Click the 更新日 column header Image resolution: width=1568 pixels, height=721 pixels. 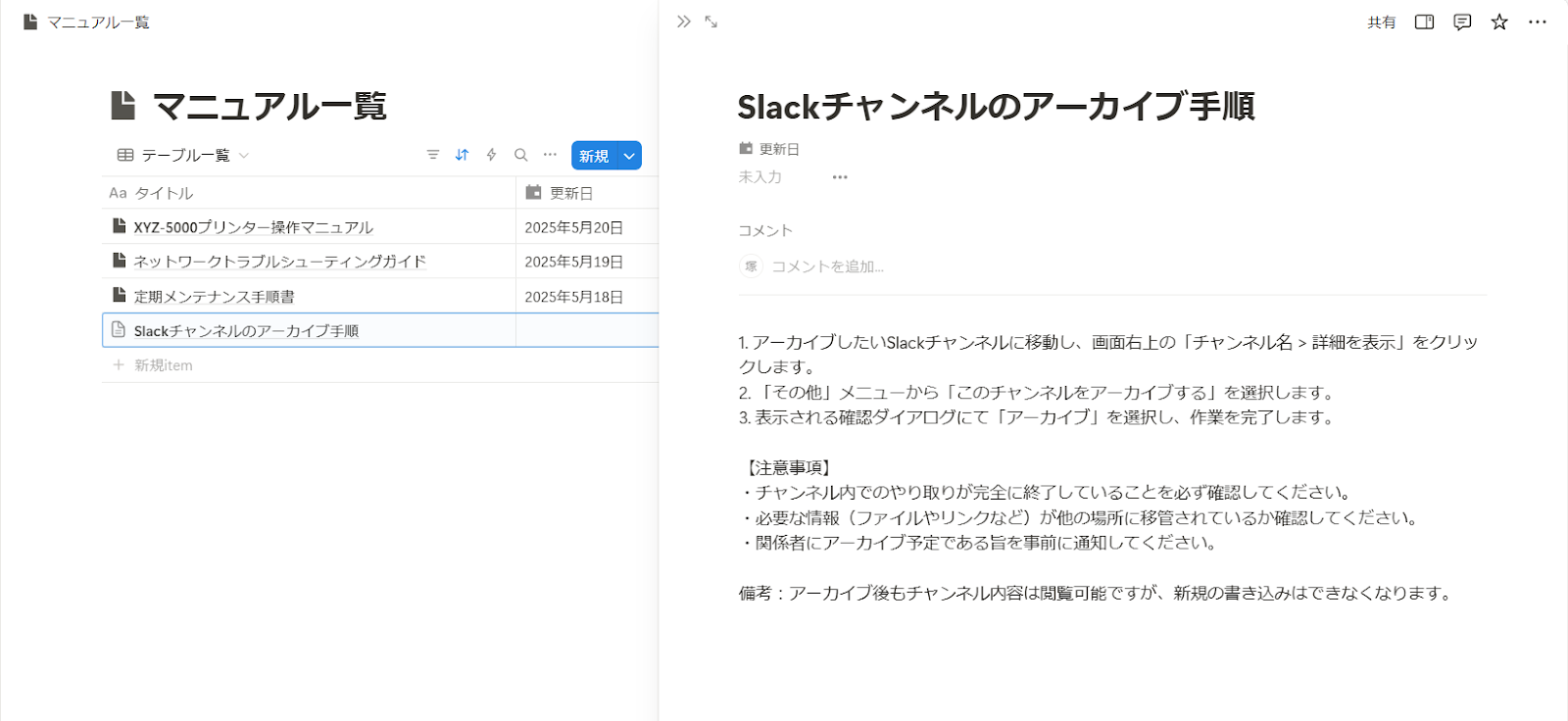click(587, 193)
